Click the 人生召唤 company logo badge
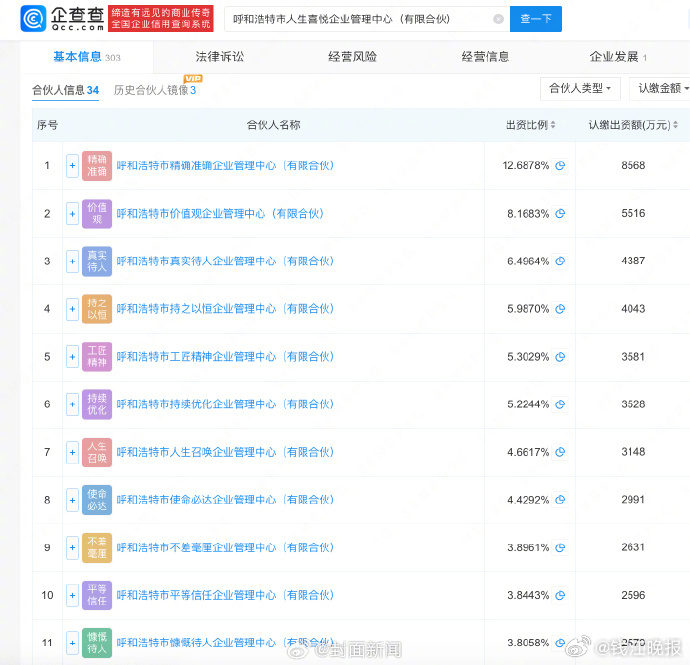 coord(97,452)
